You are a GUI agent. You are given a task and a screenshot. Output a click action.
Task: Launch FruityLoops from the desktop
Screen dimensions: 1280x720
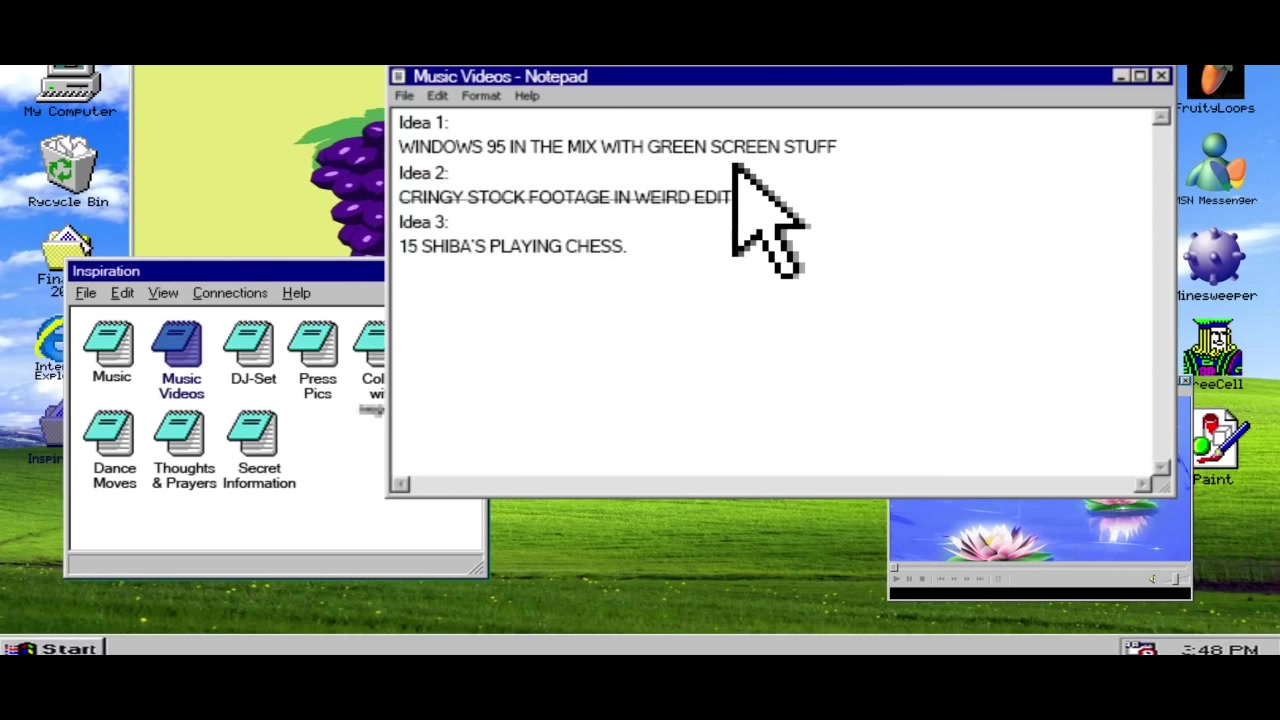(1215, 90)
